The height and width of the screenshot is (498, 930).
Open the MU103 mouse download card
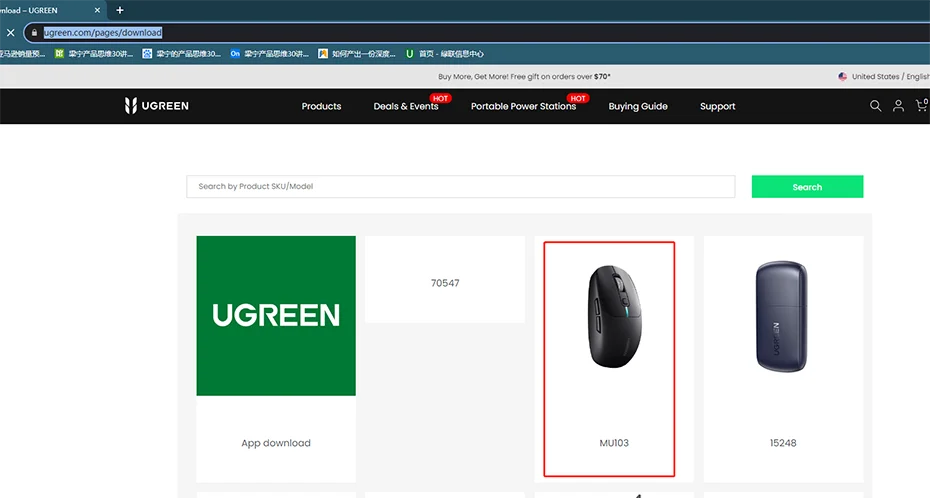coord(609,359)
